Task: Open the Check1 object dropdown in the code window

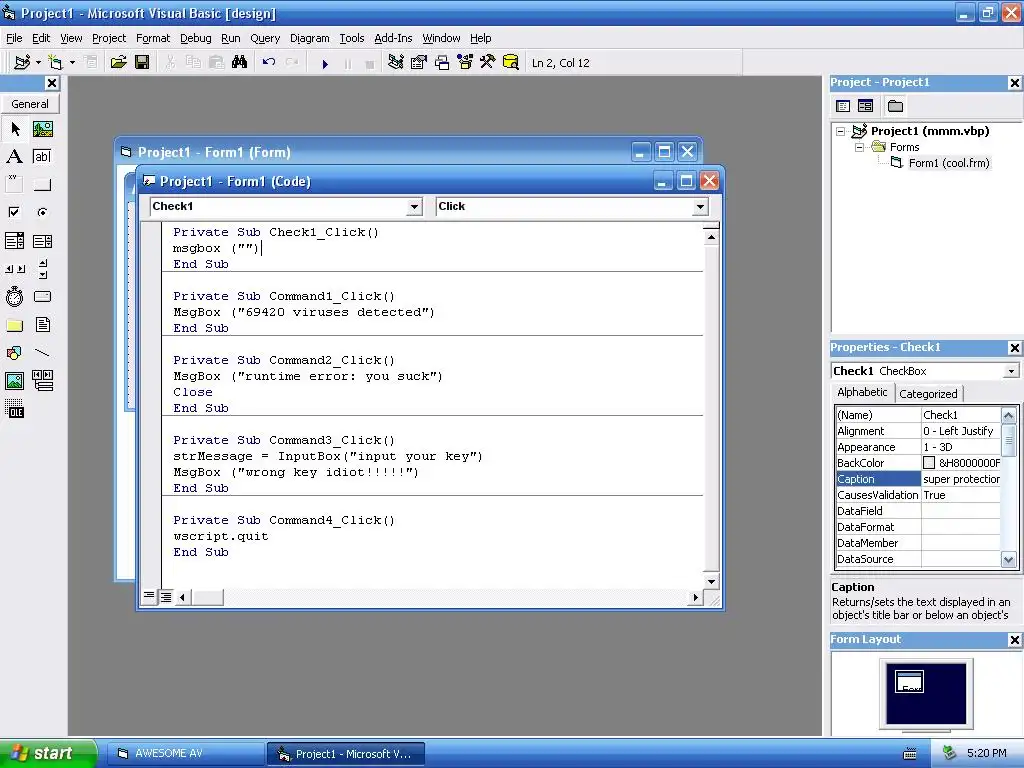Action: pos(414,207)
